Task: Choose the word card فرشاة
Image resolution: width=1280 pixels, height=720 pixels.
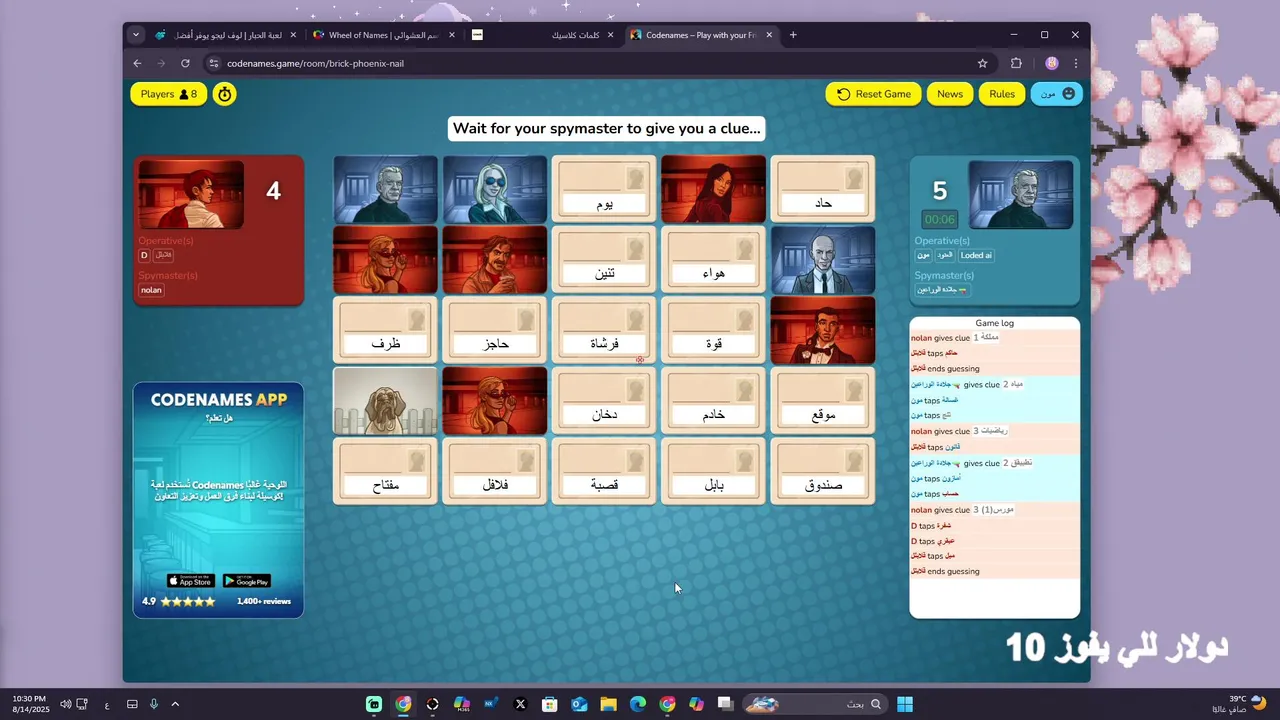Action: point(604,330)
